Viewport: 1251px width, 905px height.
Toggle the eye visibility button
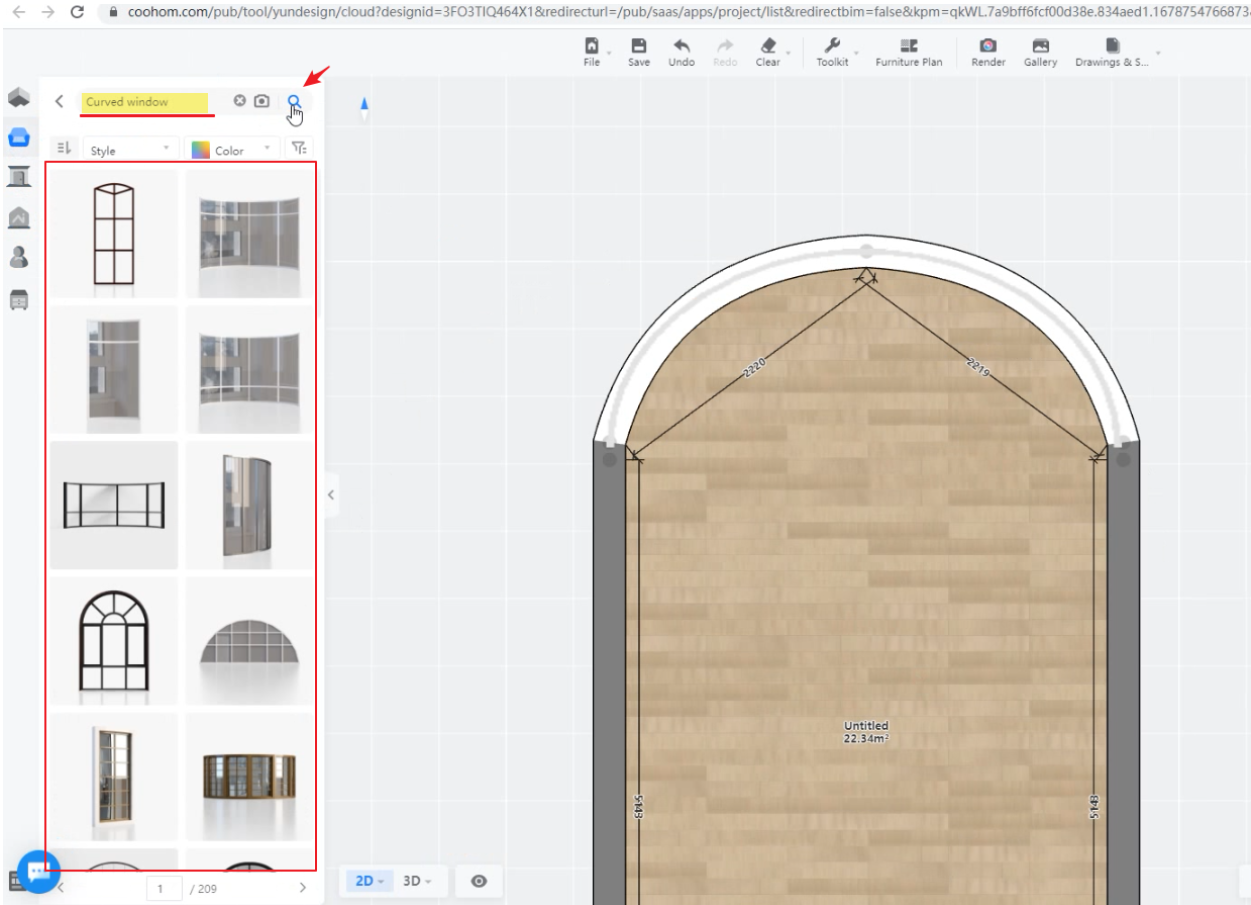(x=479, y=881)
